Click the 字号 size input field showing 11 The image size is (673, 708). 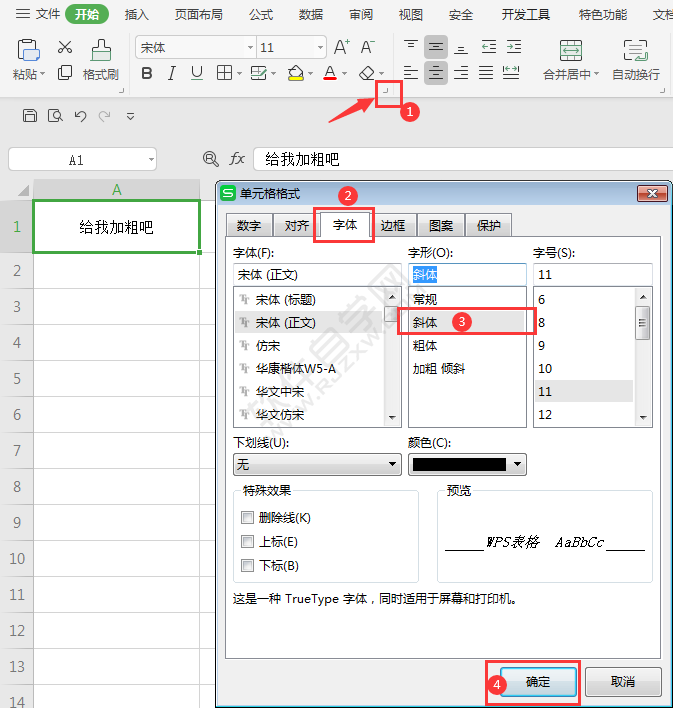pyautogui.click(x=593, y=275)
